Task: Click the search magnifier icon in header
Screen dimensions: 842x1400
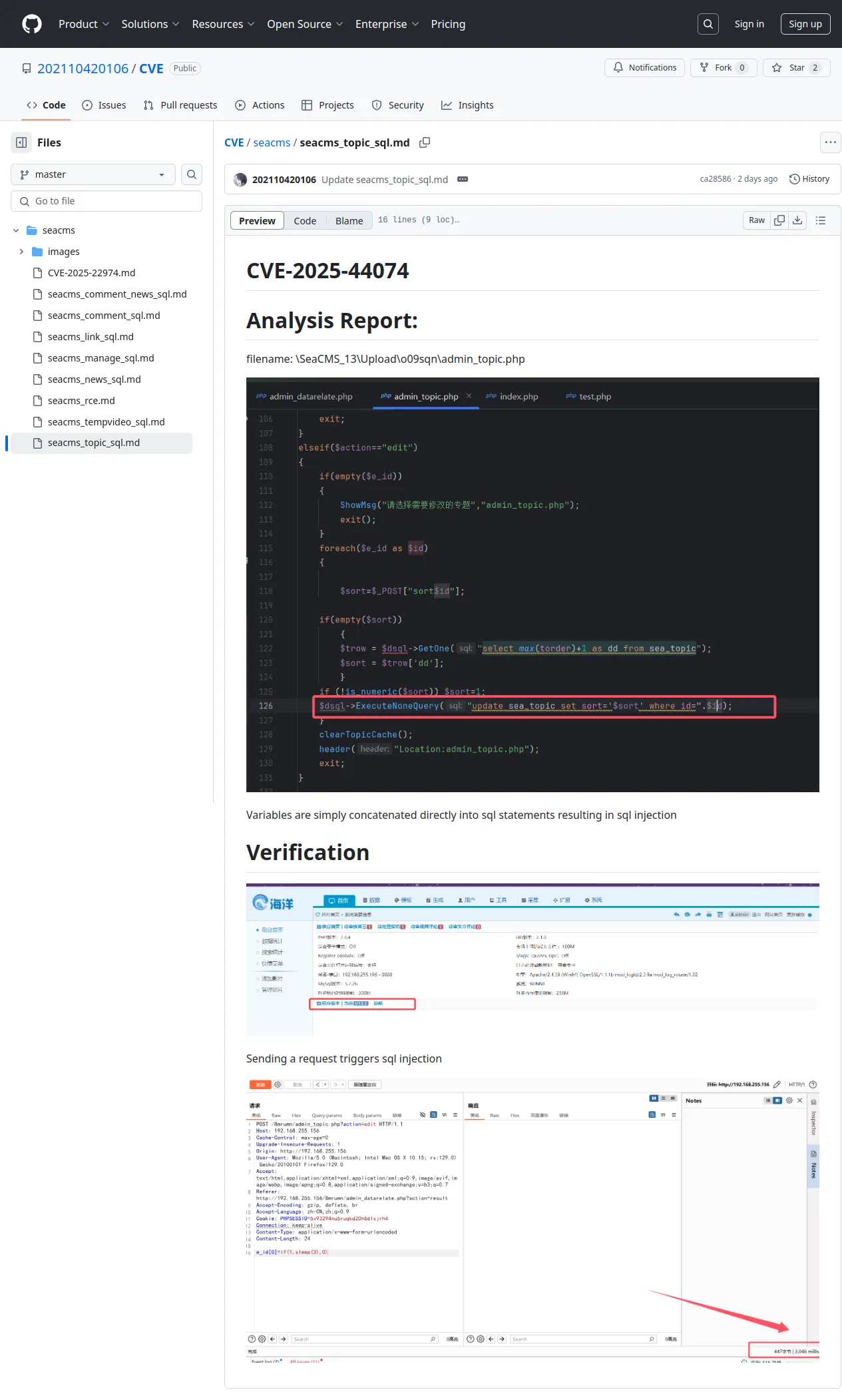Action: [x=708, y=24]
